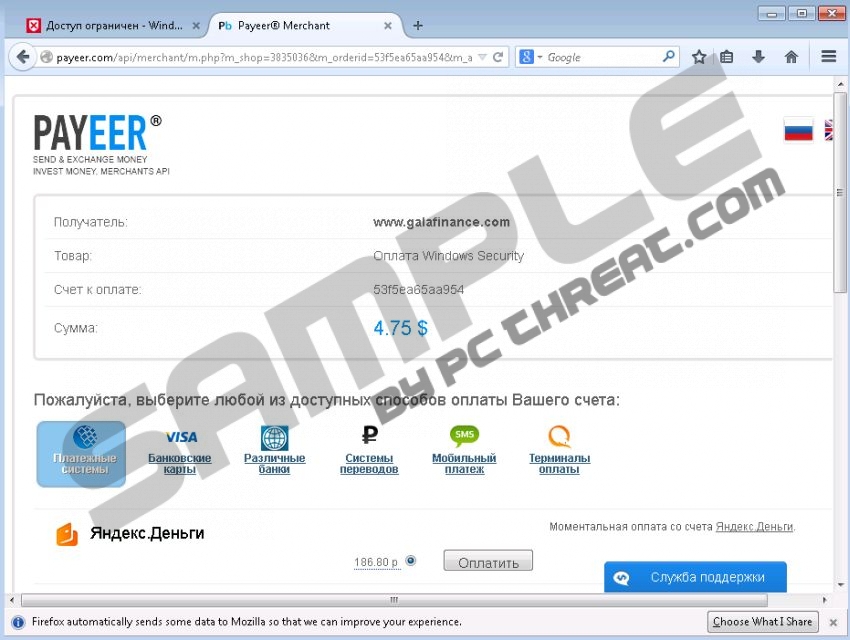Open the Яндекс.Деньги link
The image size is (850, 640).
755,526
